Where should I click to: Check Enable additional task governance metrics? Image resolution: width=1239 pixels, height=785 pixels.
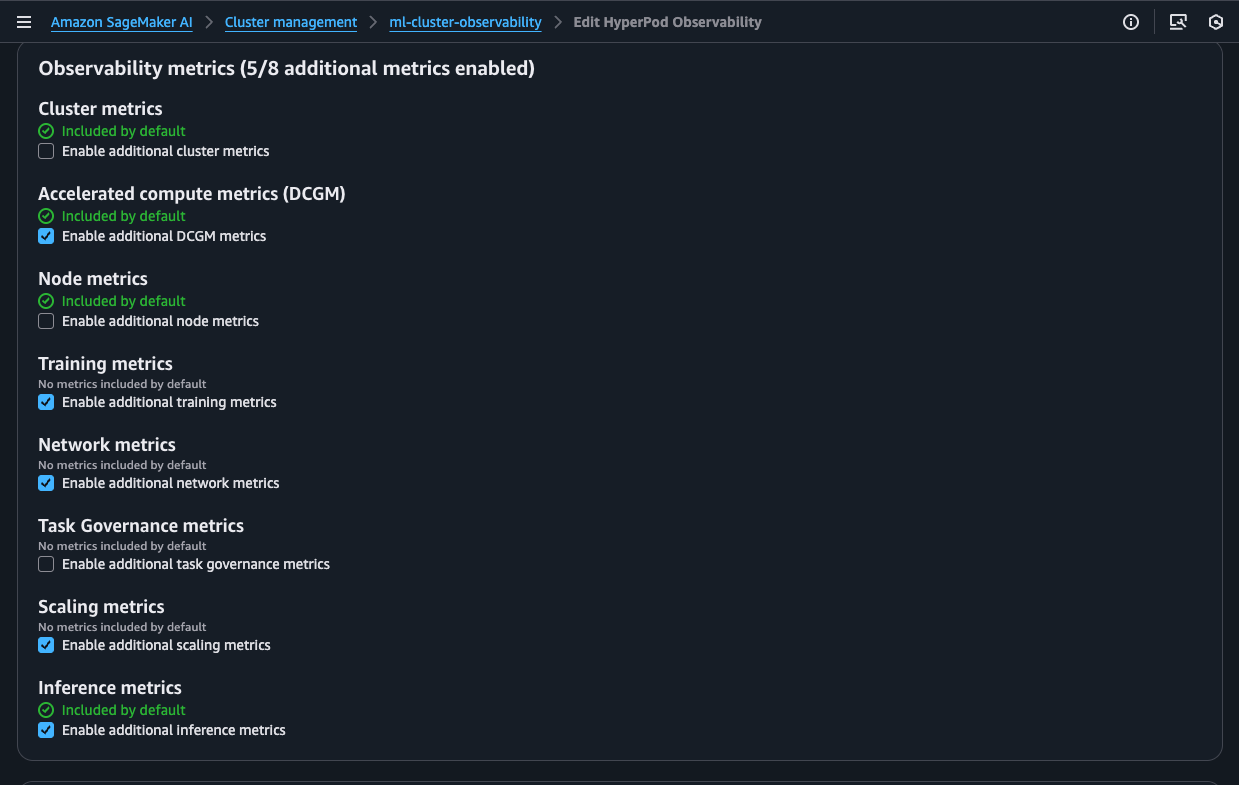(x=46, y=564)
